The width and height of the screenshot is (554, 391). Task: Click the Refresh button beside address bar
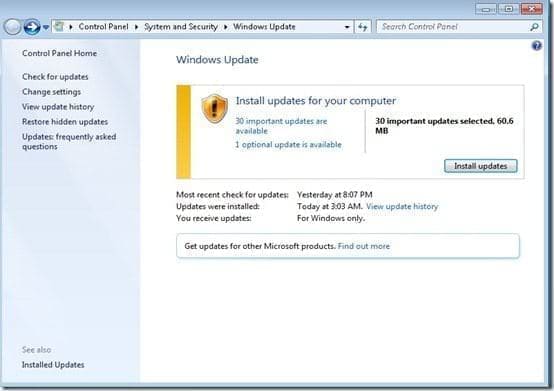363,27
